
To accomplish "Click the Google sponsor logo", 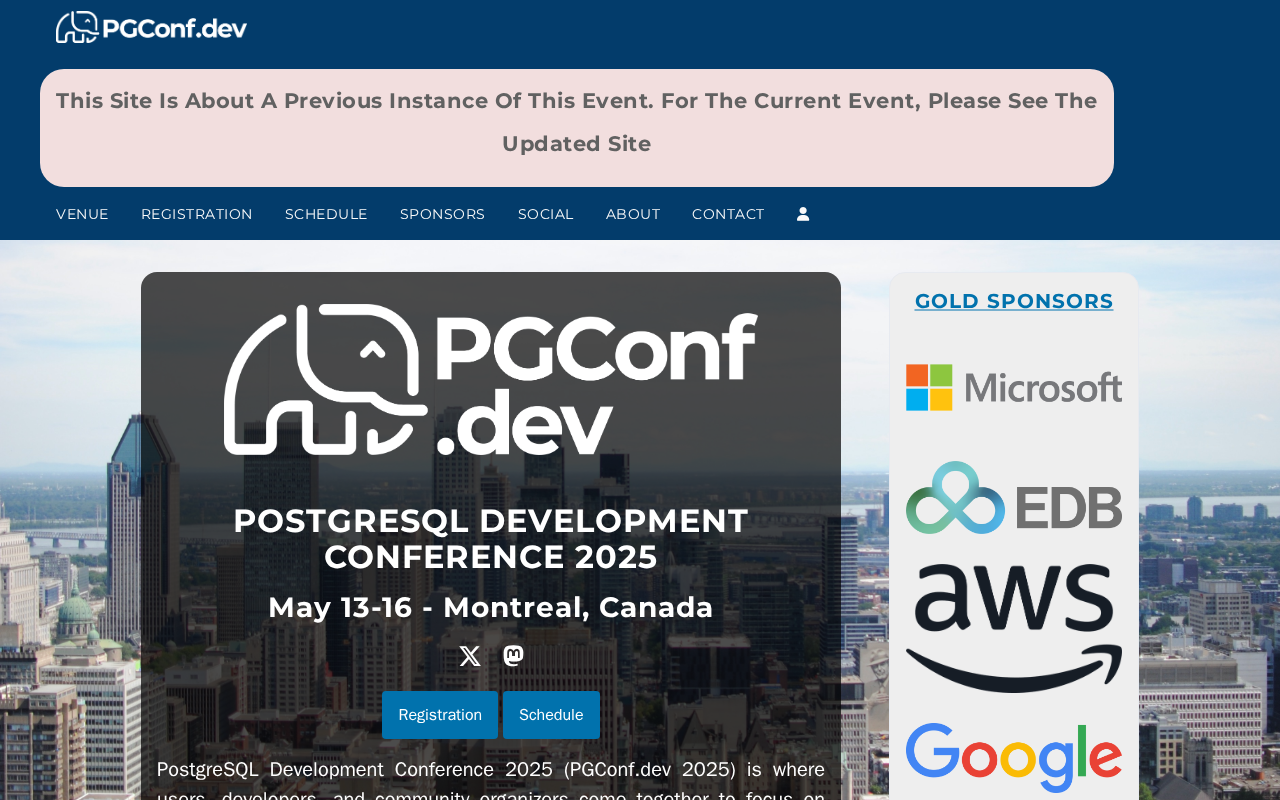I will click(1014, 758).
